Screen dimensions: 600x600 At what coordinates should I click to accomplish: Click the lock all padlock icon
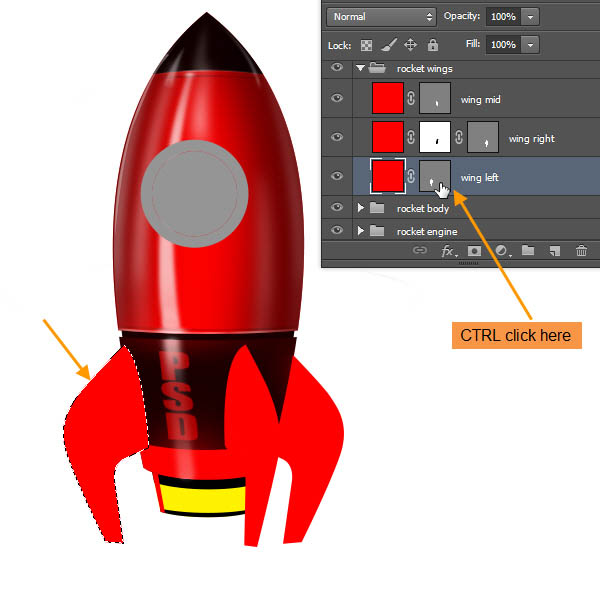point(431,45)
